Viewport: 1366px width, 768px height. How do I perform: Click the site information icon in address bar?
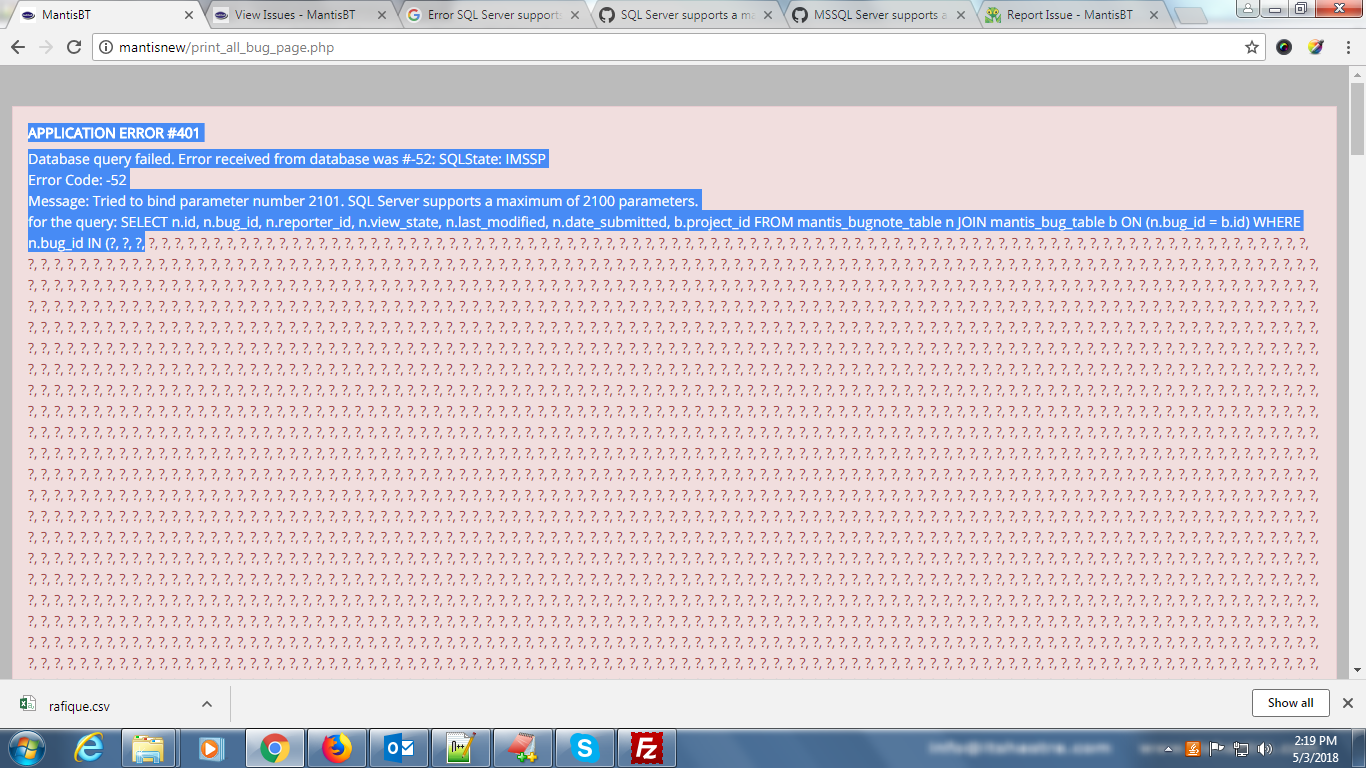[107, 47]
